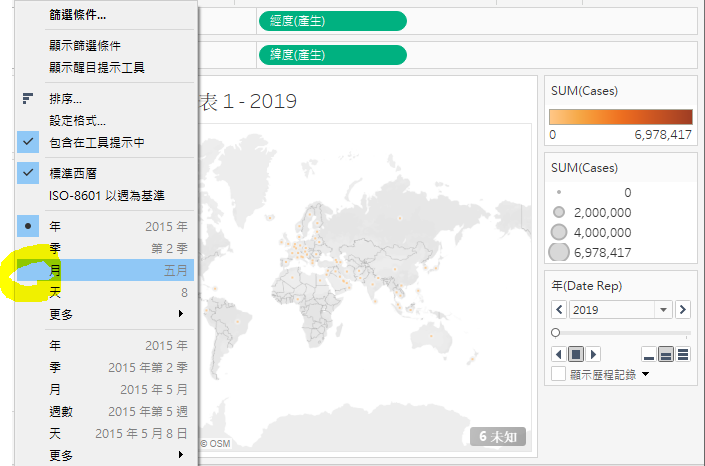705x466 pixels.
Task: Click the Australia data point on map
Action: pyautogui.click(x=431, y=336)
